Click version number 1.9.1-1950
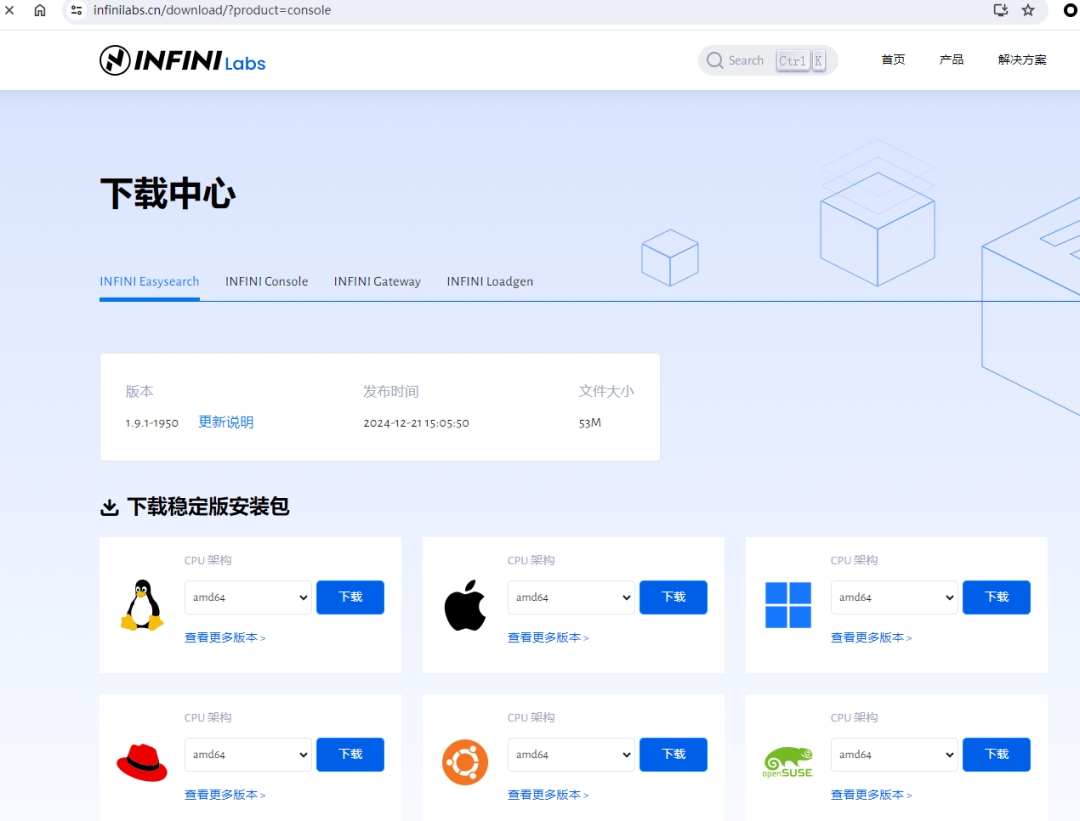The width and height of the screenshot is (1080, 821). click(152, 423)
